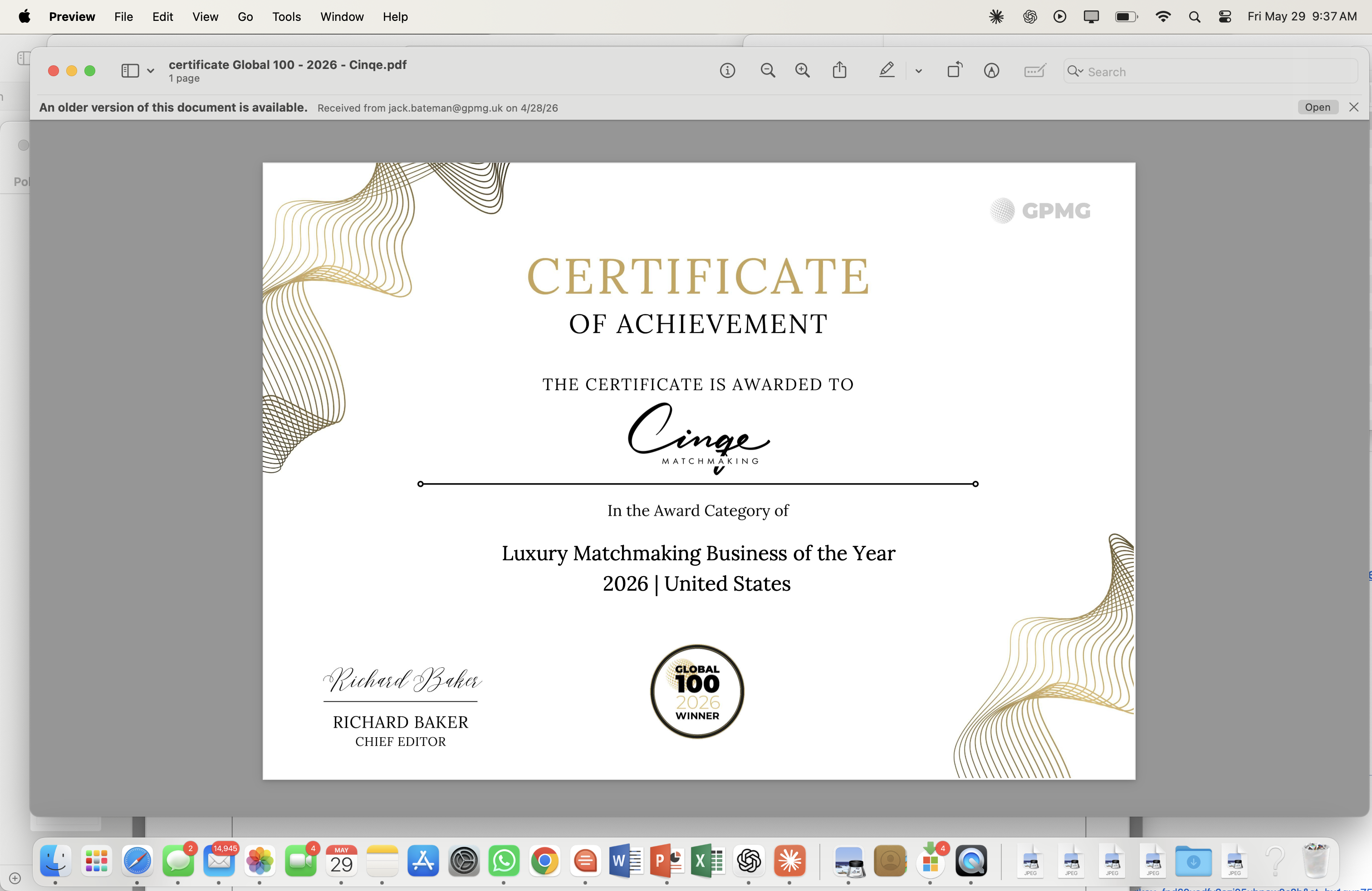Open ChatGPT from the Dock
Screen dimensions: 1372x891
pyautogui.click(x=749, y=861)
